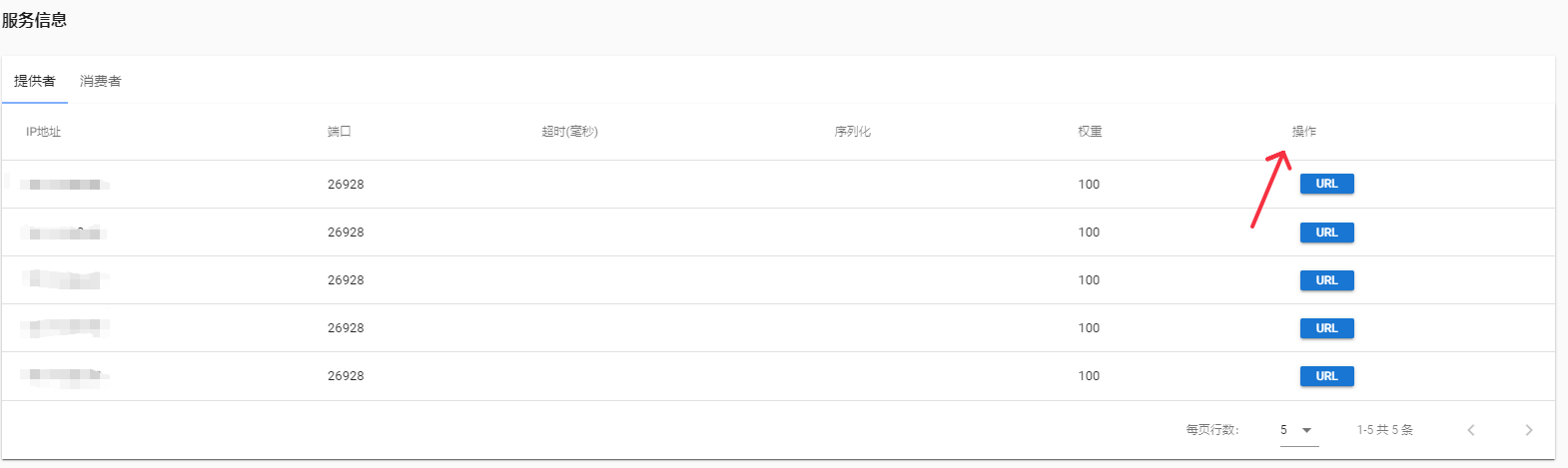Click the 端口 column header
The height and width of the screenshot is (468, 1568).
click(340, 132)
